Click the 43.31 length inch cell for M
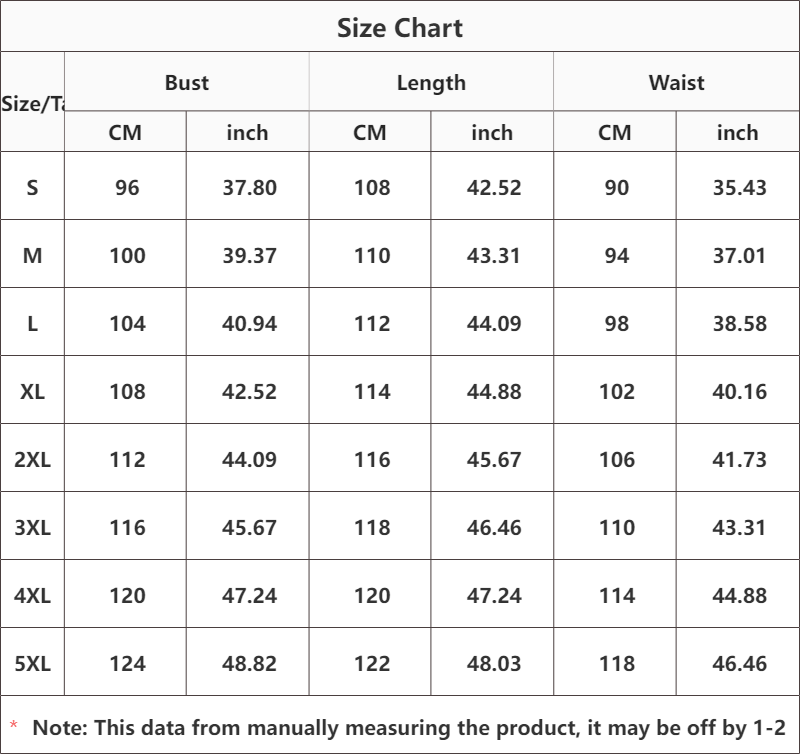This screenshot has width=800, height=756. click(x=493, y=255)
